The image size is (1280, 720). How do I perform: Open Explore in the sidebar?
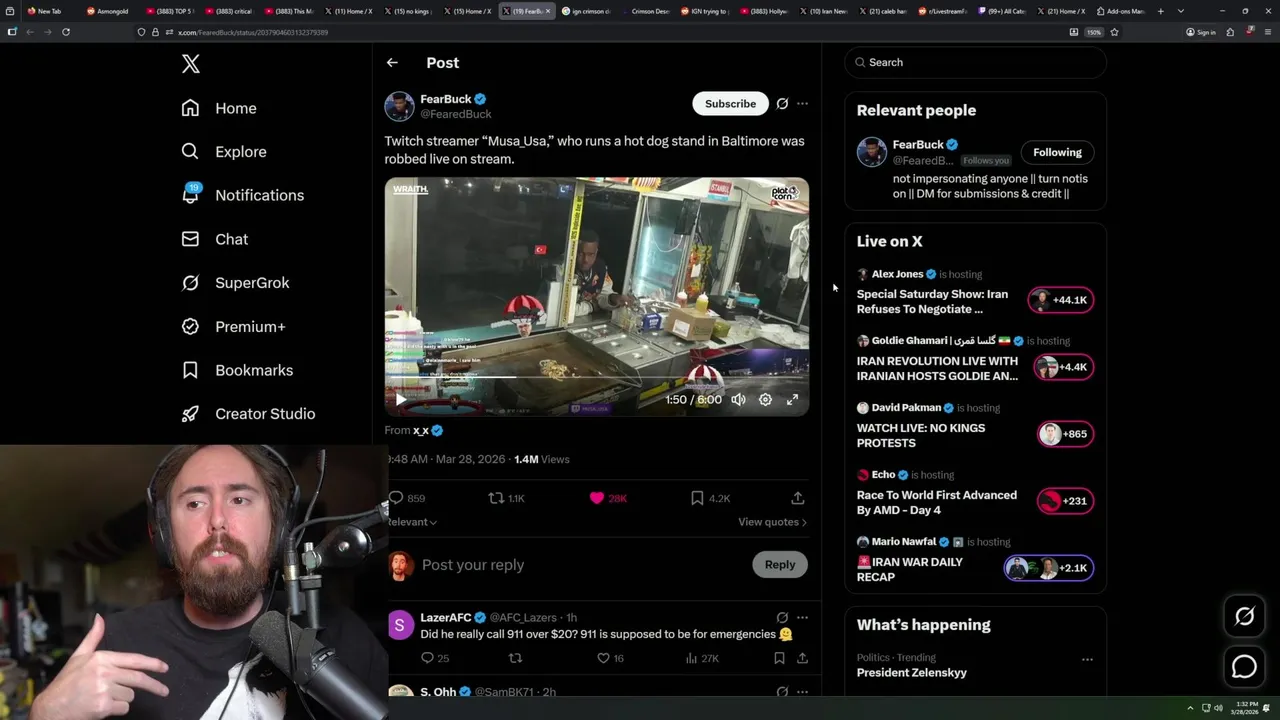point(224,152)
